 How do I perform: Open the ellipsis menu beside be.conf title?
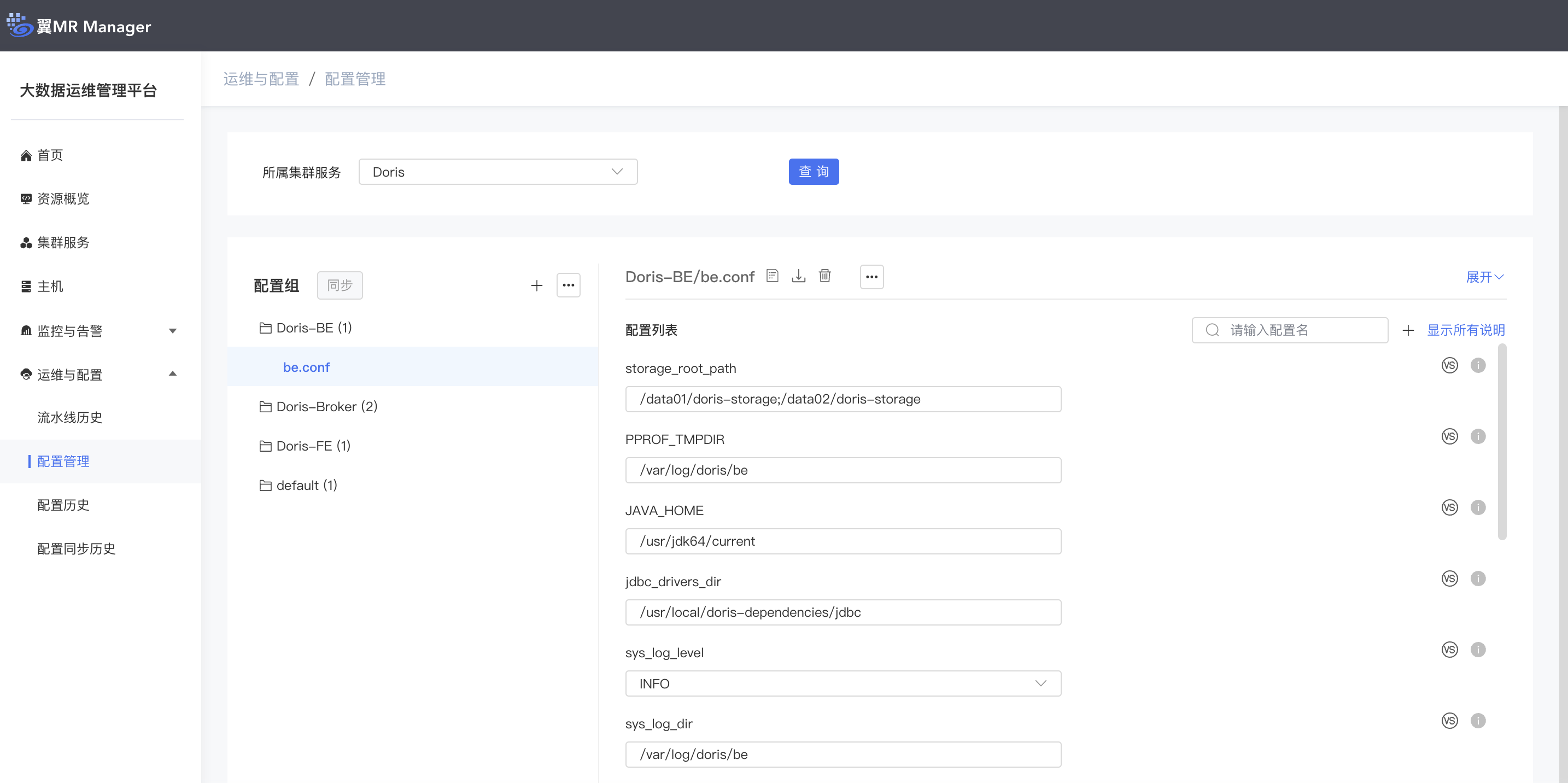[x=871, y=277]
